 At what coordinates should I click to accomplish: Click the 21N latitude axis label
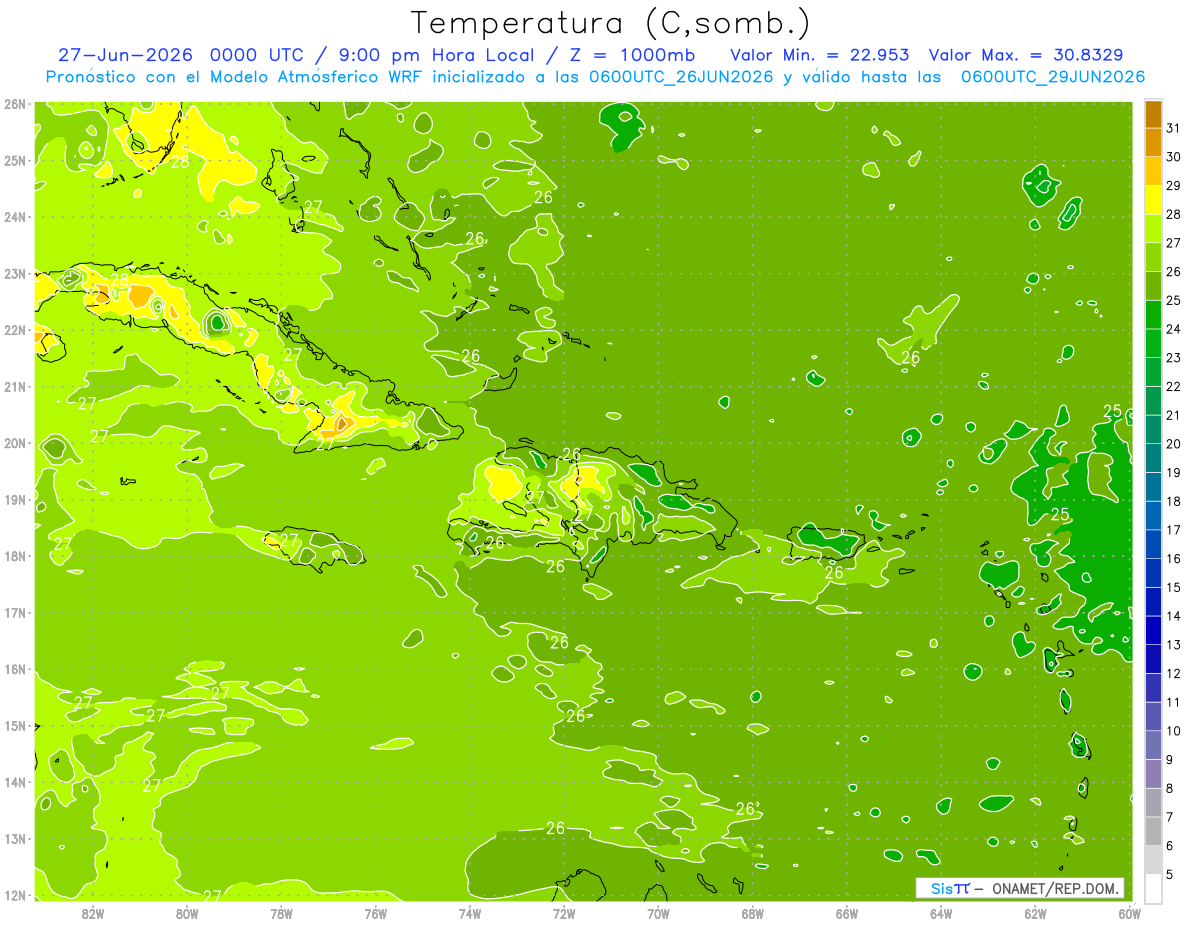[14, 386]
